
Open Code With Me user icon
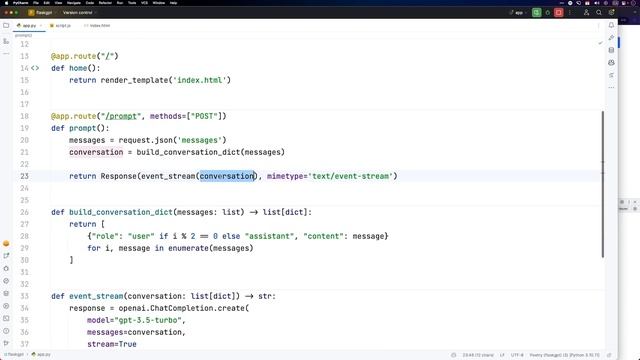tap(587, 13)
